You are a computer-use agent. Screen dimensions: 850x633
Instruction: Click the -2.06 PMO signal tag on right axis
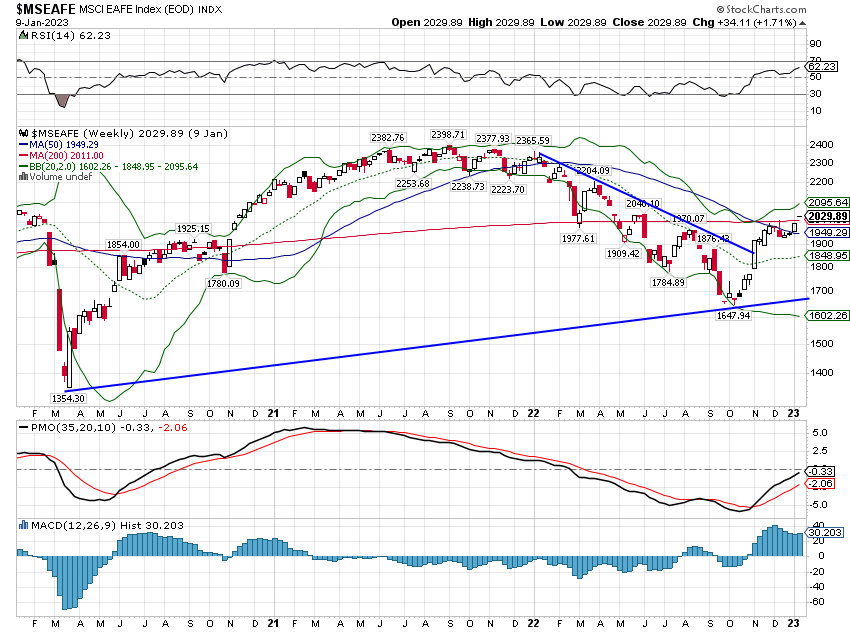pyautogui.click(x=820, y=483)
